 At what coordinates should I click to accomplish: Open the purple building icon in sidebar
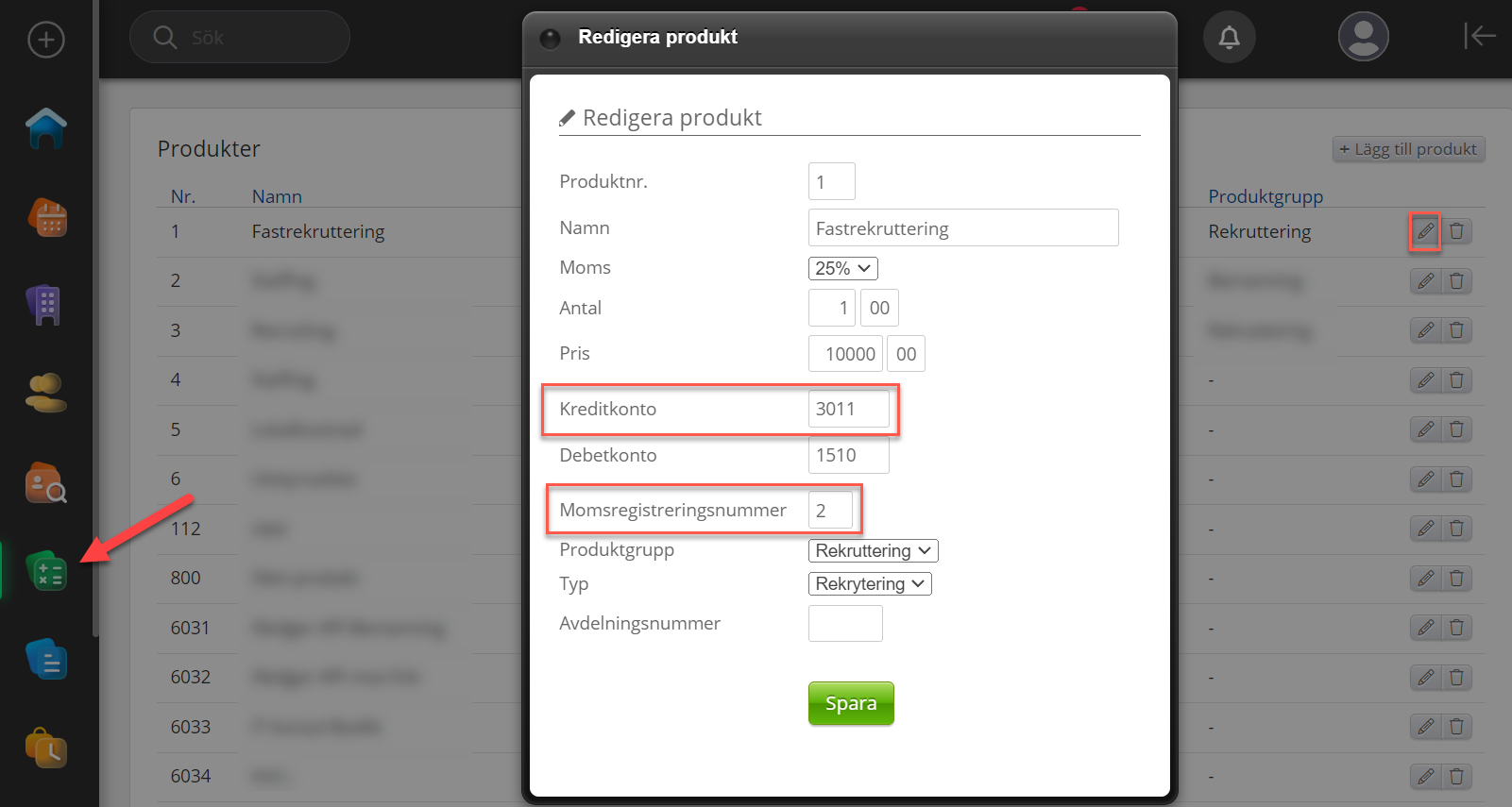44,306
